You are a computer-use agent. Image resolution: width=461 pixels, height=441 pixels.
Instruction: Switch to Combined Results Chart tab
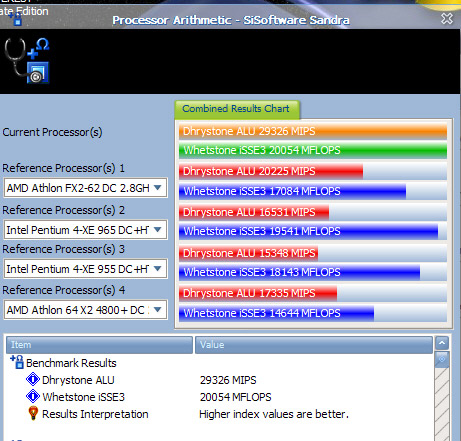coord(237,109)
